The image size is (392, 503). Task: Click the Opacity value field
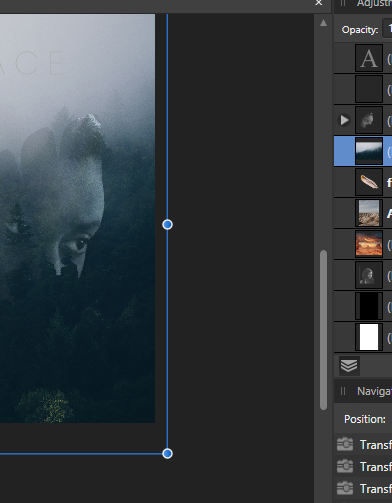click(x=387, y=30)
